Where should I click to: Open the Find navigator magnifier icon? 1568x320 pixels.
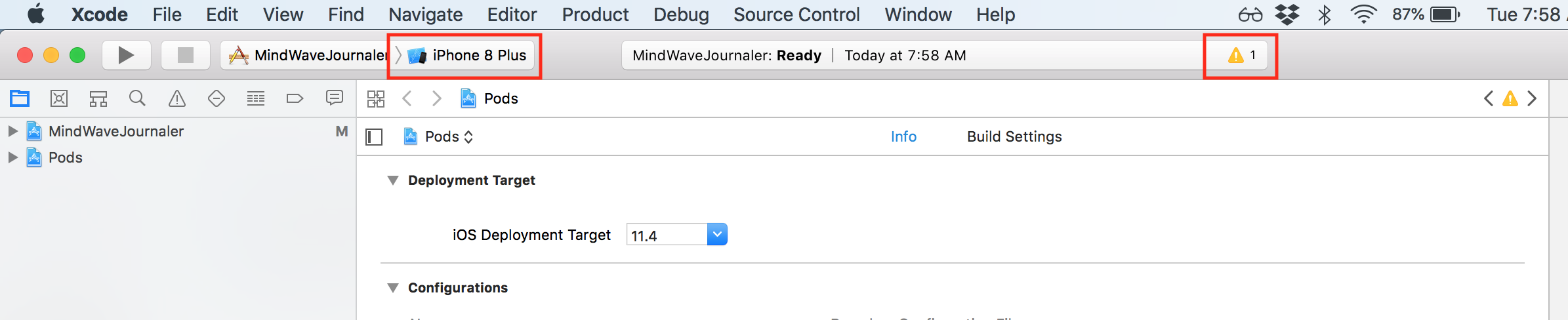coord(137,98)
